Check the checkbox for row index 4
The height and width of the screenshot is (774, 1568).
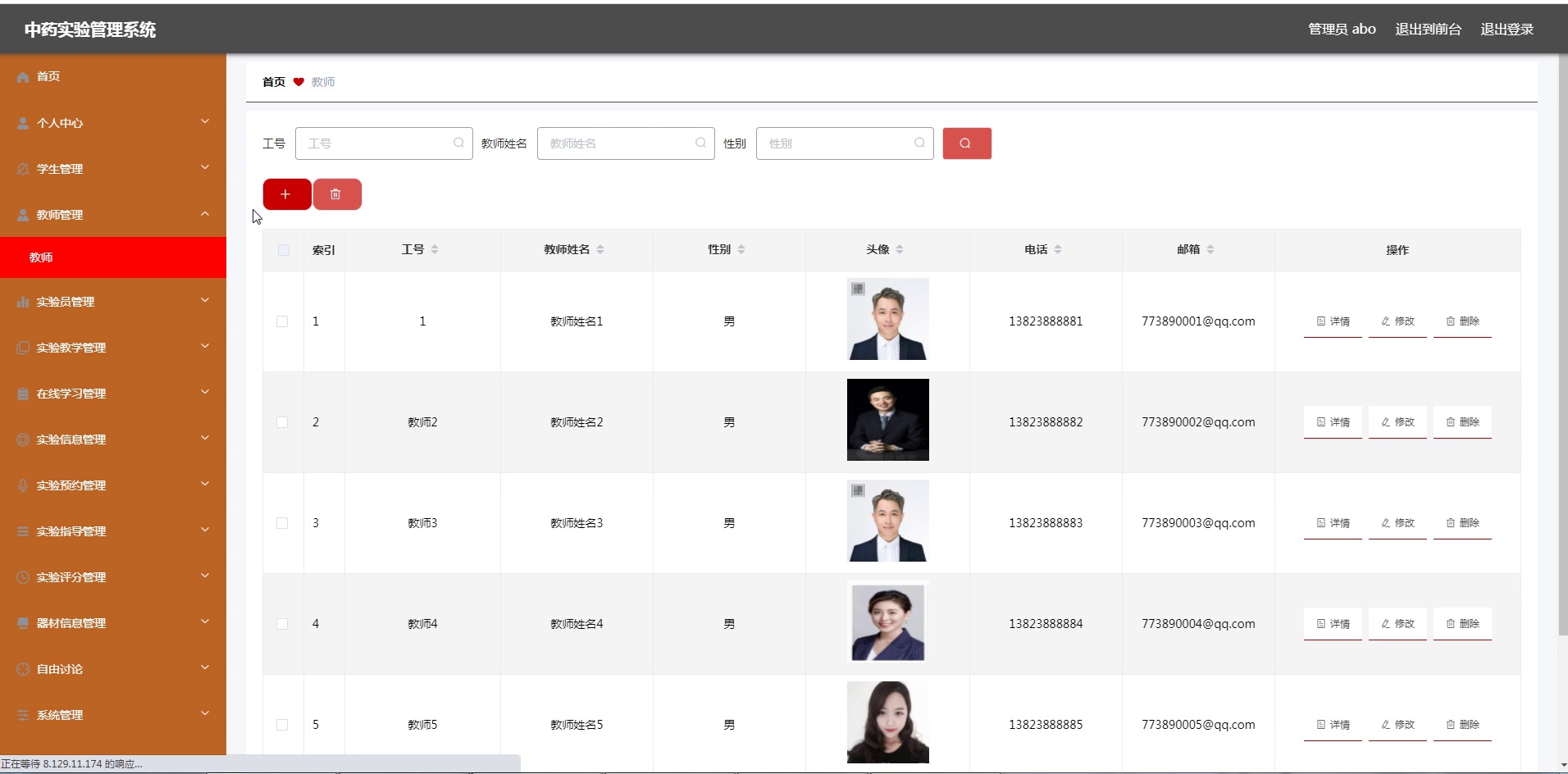click(x=282, y=624)
